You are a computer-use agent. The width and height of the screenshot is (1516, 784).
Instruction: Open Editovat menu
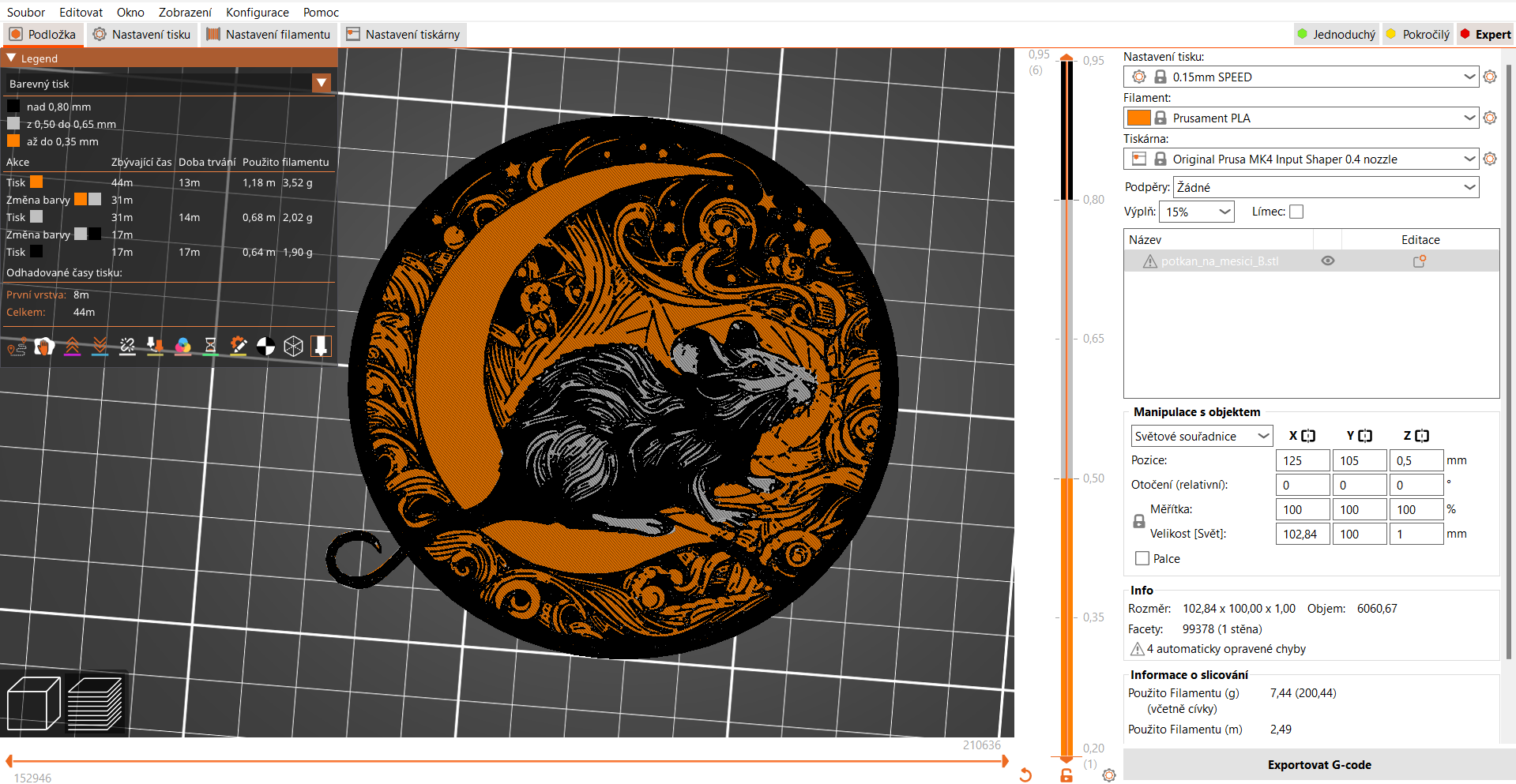click(x=81, y=12)
